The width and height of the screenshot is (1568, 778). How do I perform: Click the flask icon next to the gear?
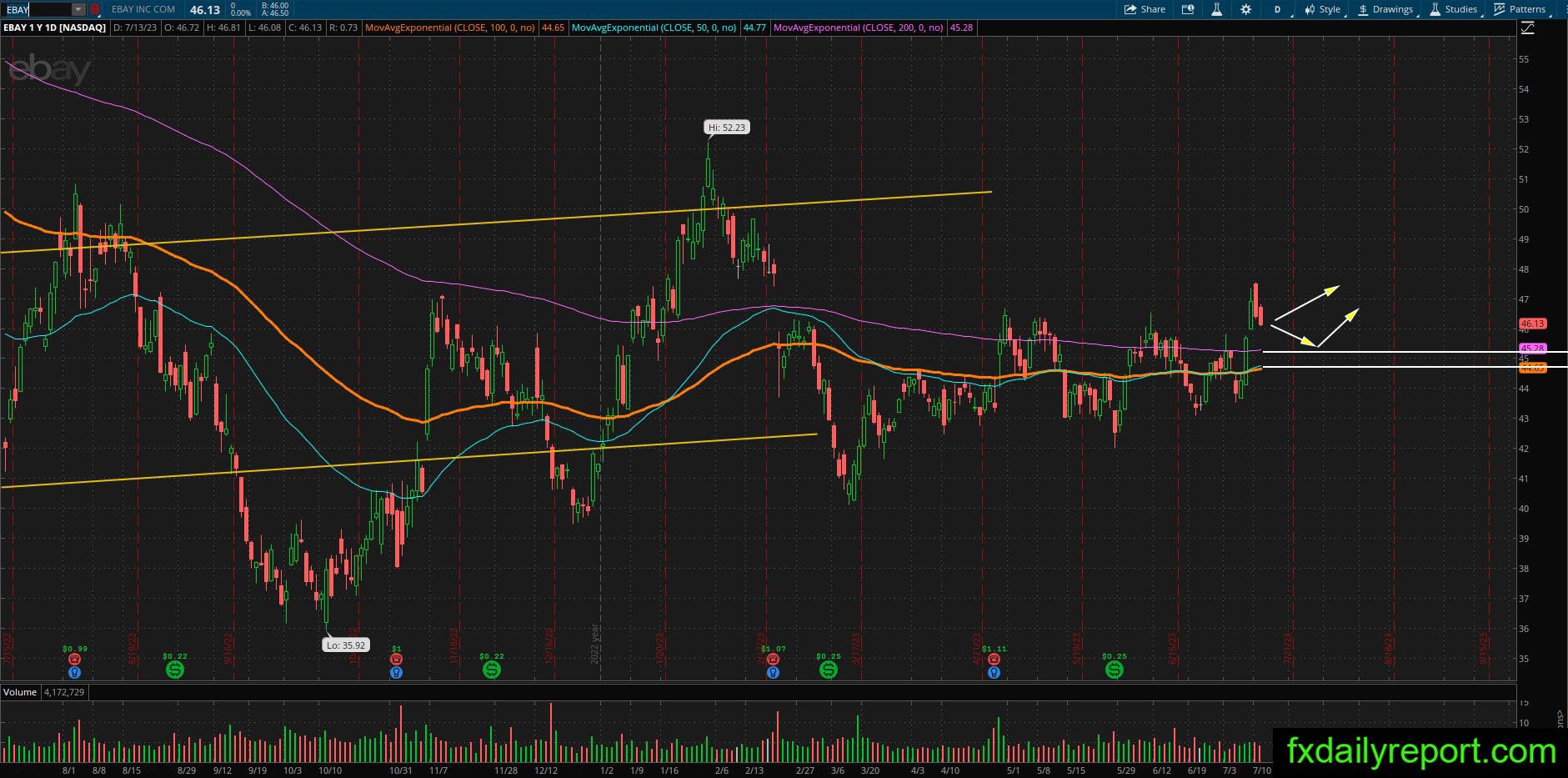click(1217, 9)
